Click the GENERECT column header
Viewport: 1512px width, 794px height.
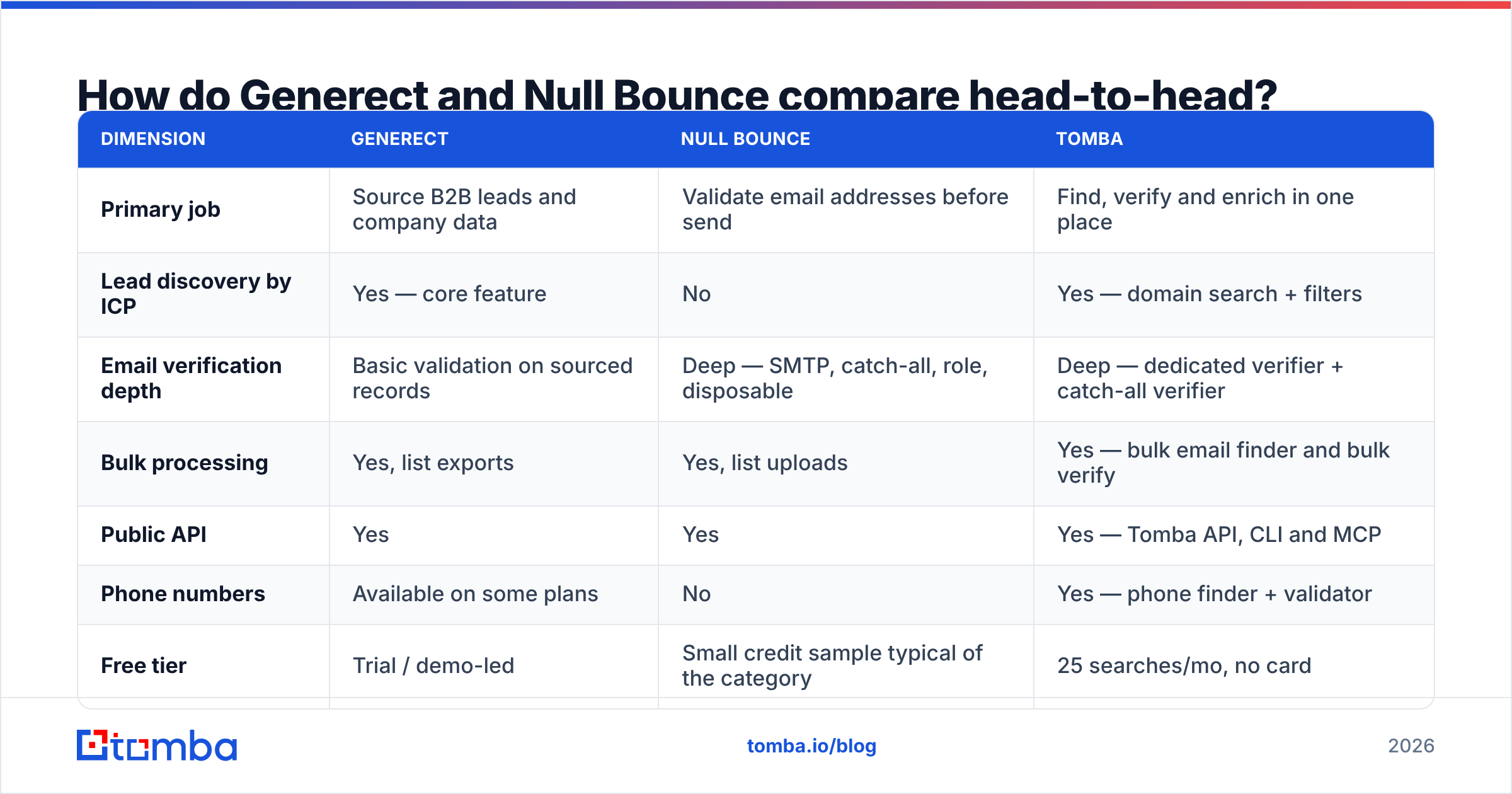(399, 139)
